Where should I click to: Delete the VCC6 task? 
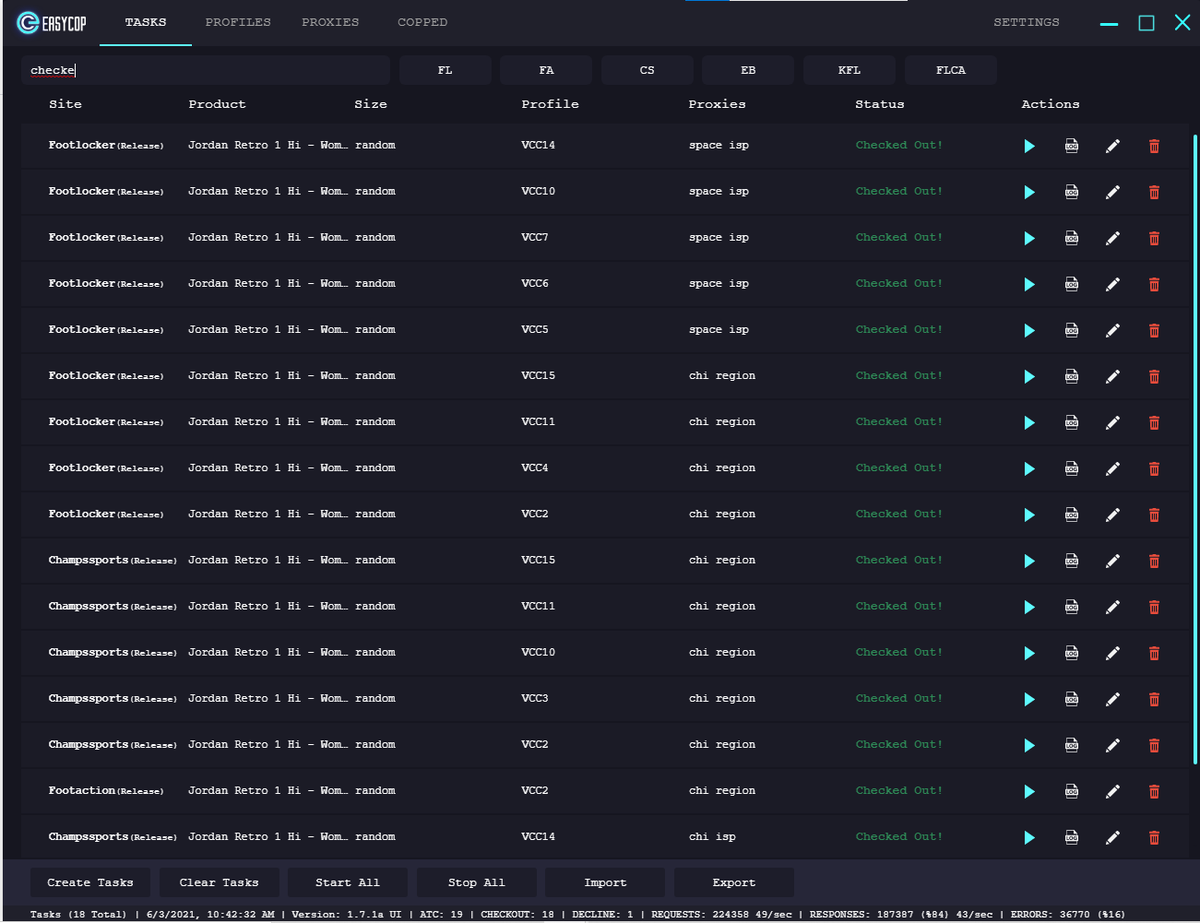1154,284
